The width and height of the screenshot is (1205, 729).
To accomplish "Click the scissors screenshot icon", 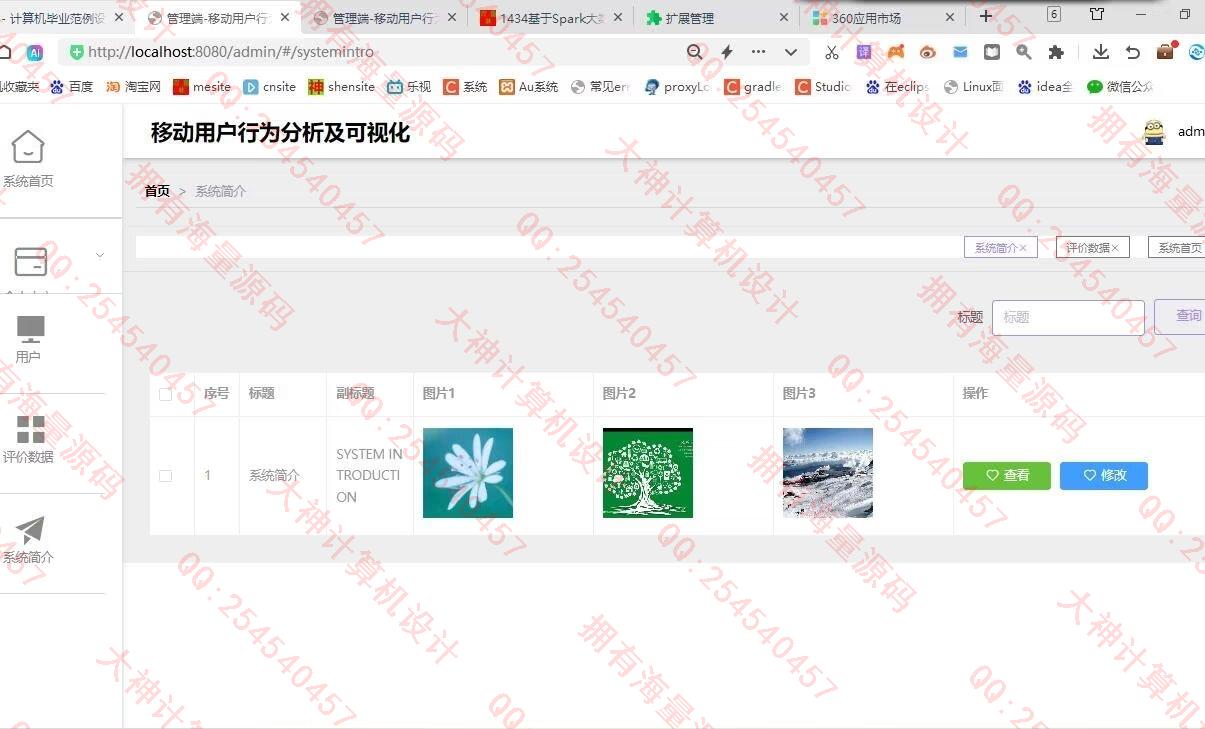I will click(832, 52).
